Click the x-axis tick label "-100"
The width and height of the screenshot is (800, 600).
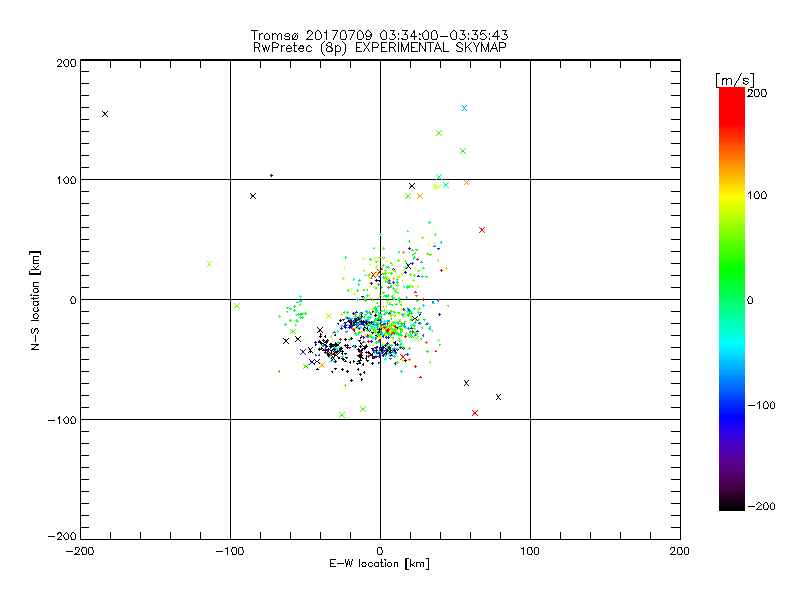coord(230,551)
